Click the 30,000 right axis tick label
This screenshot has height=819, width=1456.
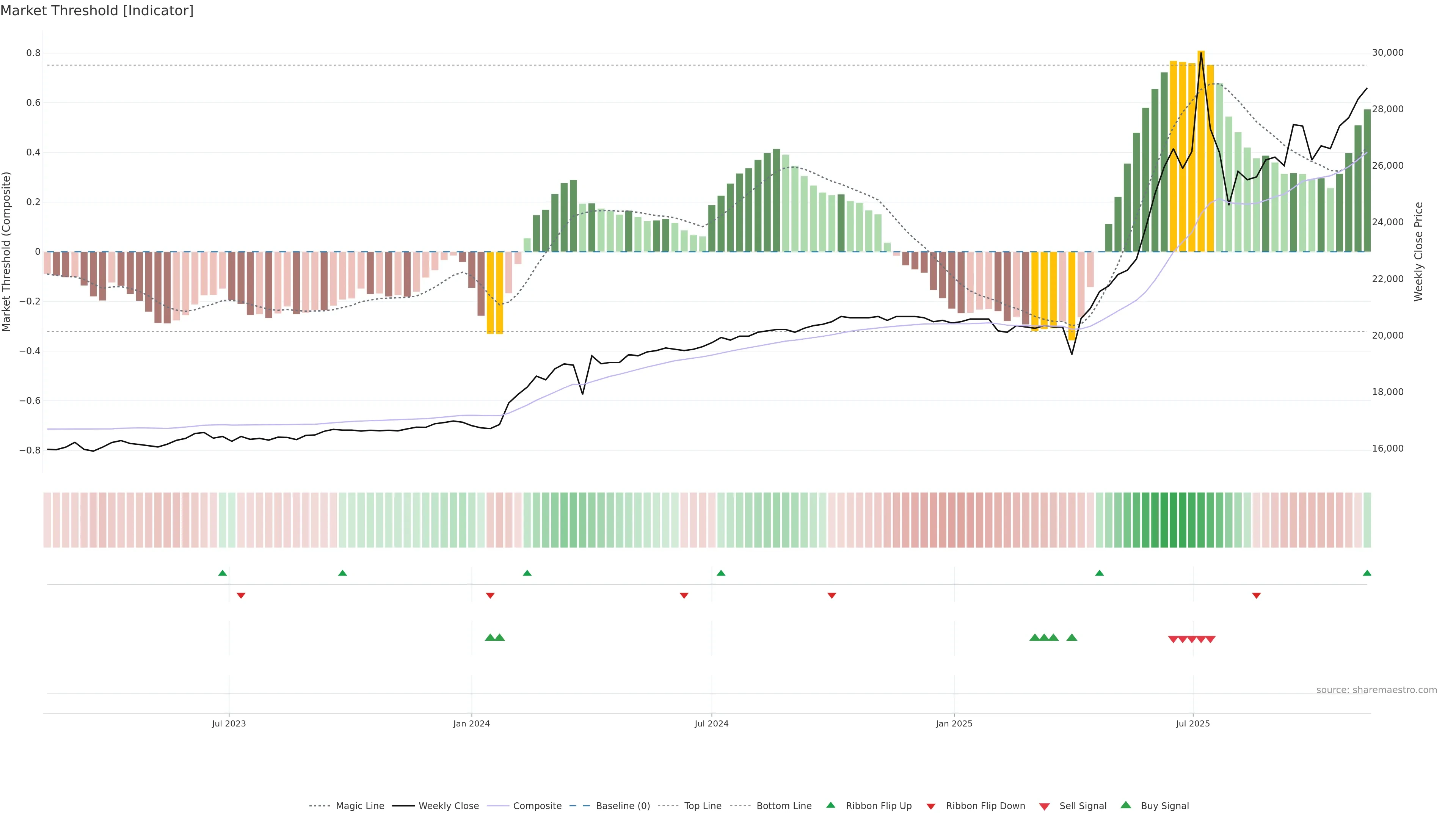tap(1388, 53)
